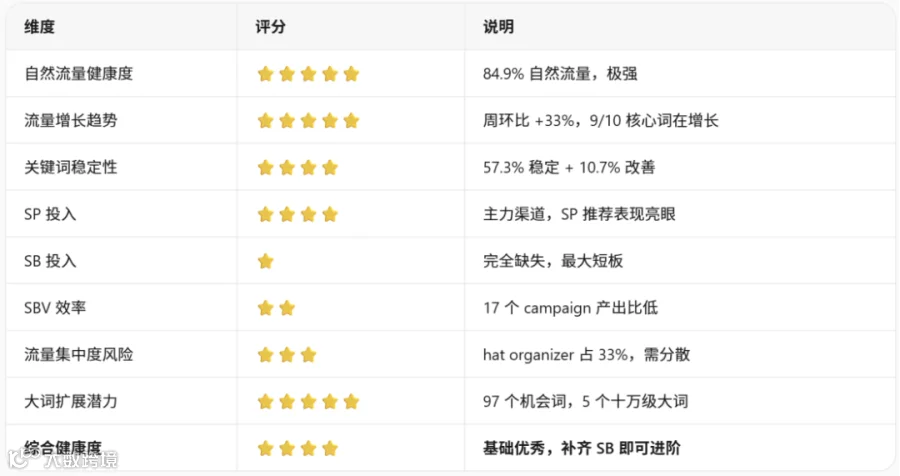Click the 17 个 campaign 产出比低 text

pos(571,308)
